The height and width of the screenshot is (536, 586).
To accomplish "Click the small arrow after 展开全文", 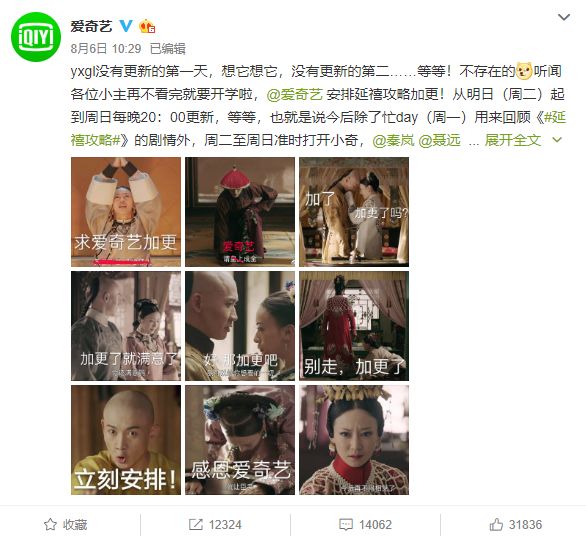I will coord(557,140).
